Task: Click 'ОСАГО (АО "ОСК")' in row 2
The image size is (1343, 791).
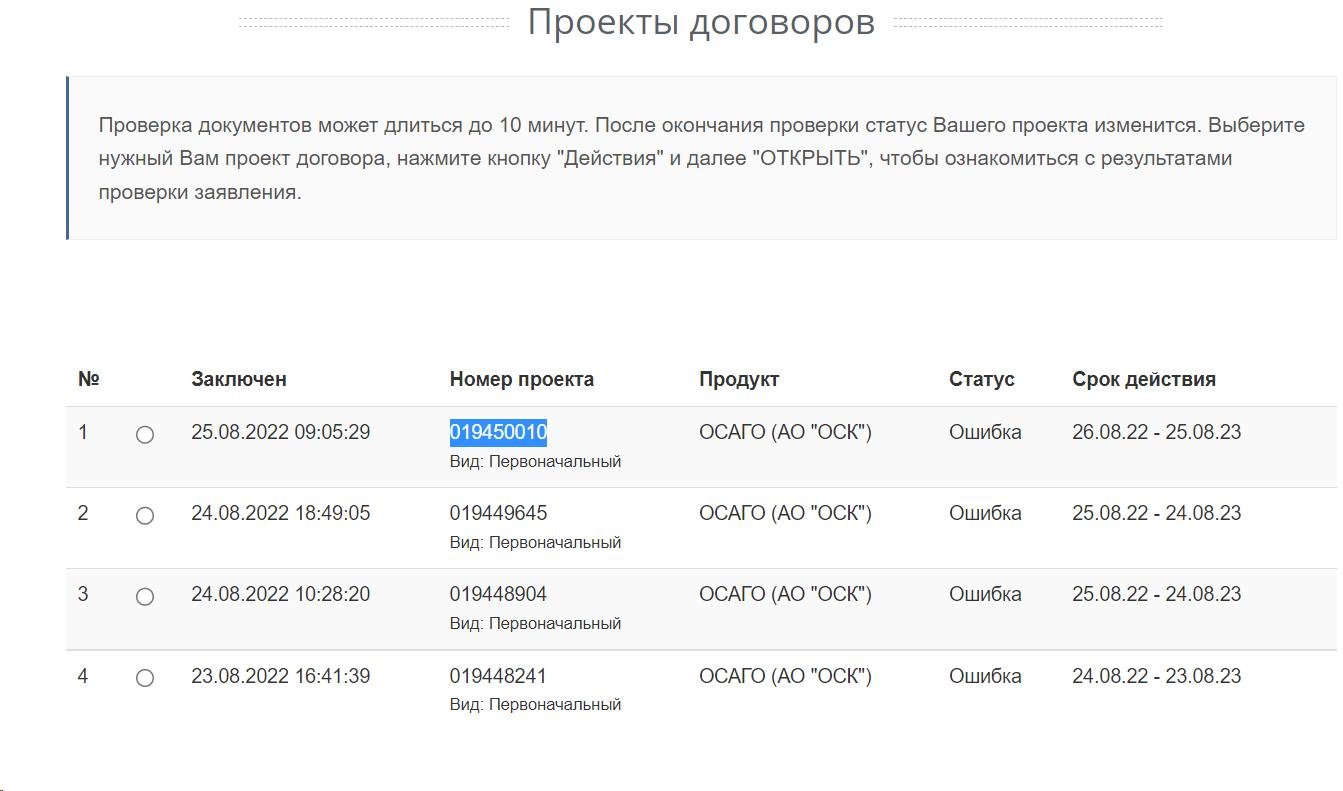Action: coord(786,513)
